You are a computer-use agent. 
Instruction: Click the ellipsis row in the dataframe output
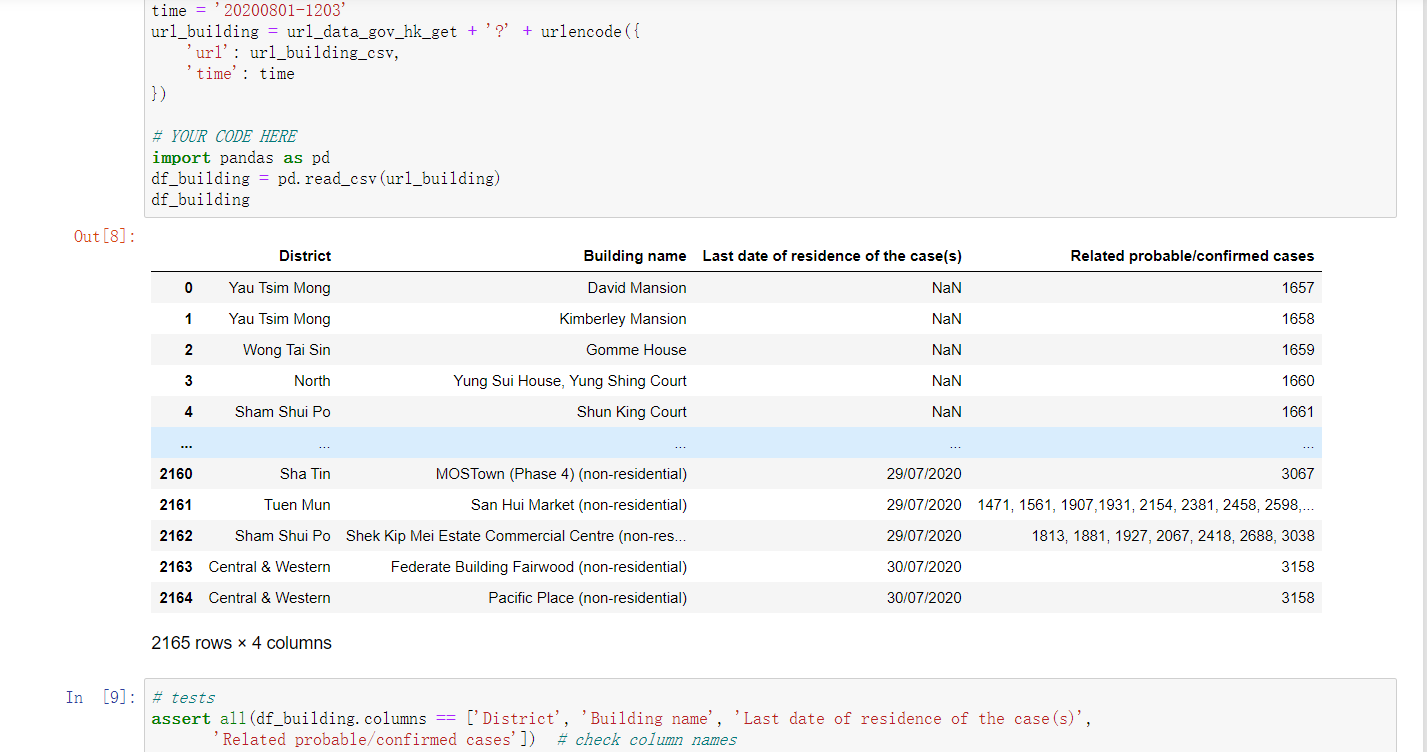pyautogui.click(x=680, y=443)
